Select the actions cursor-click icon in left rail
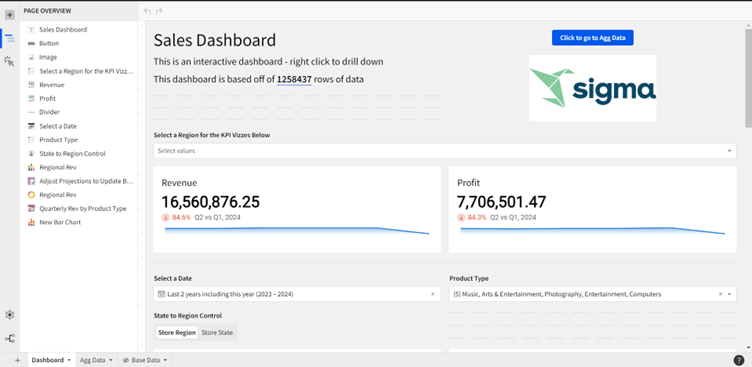The height and width of the screenshot is (367, 752). click(10, 61)
